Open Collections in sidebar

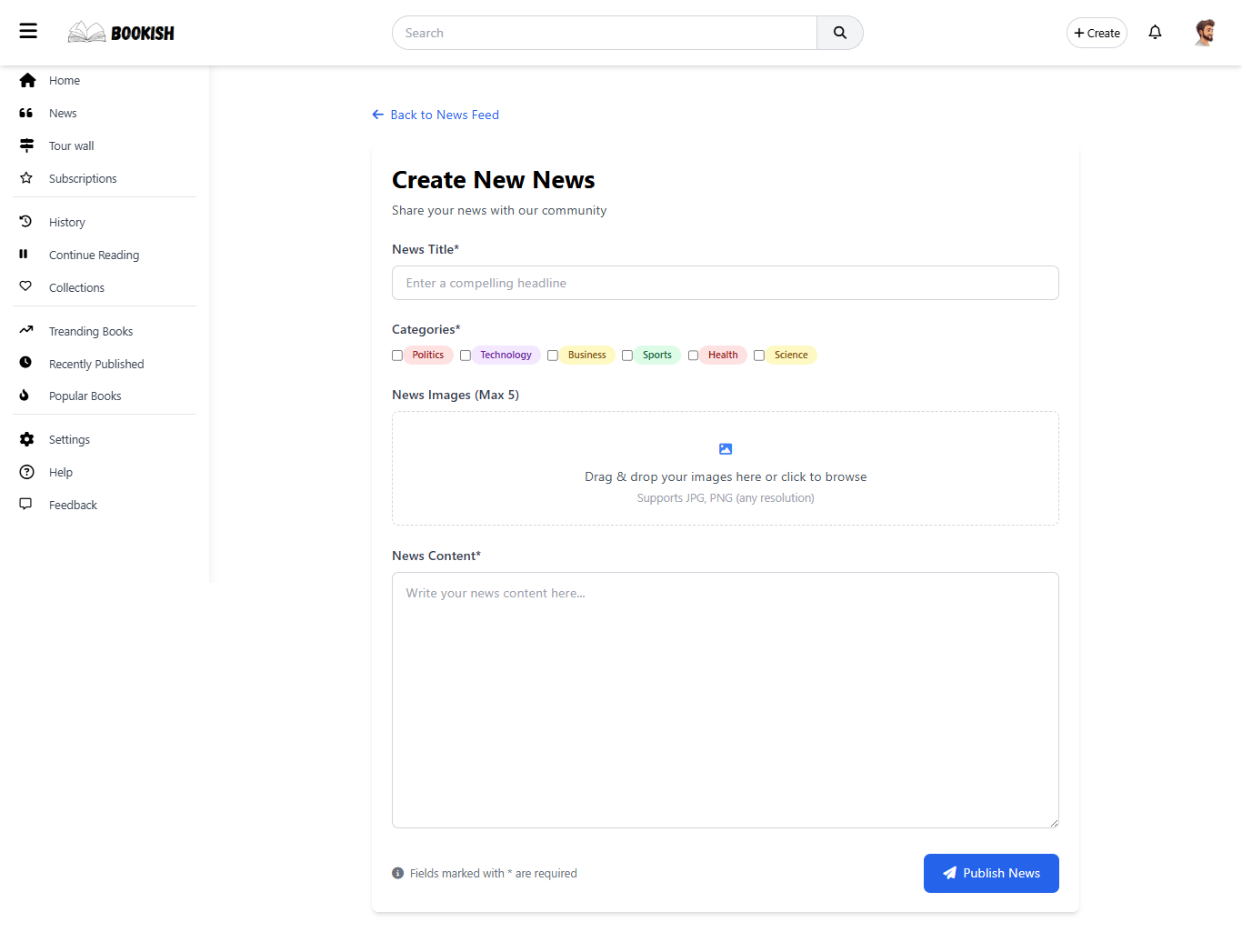[76, 288]
